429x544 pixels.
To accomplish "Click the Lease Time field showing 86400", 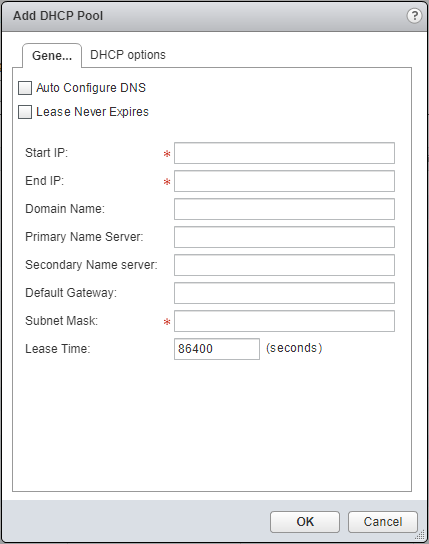I will coord(217,349).
